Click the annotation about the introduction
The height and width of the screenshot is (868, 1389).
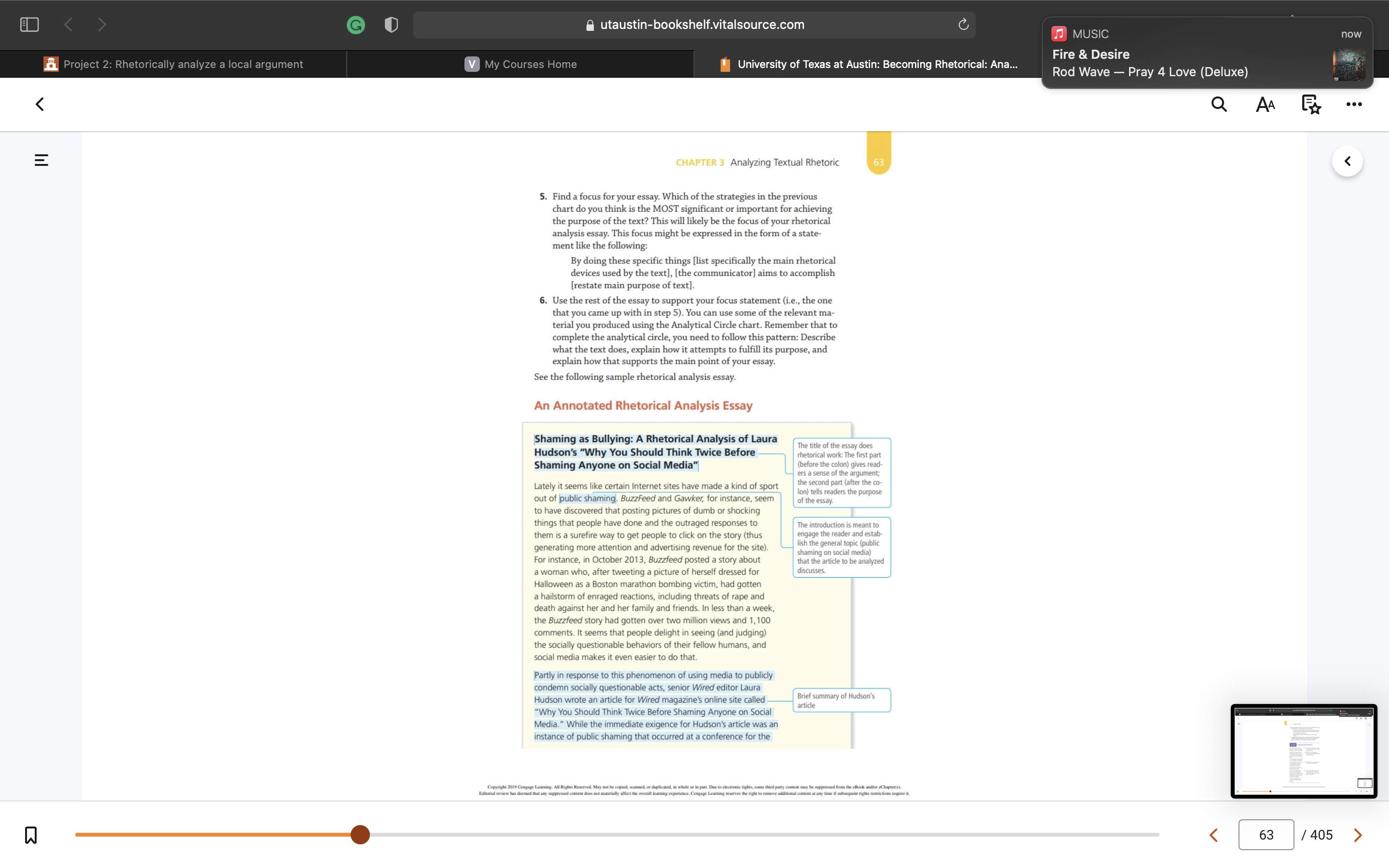click(x=842, y=547)
